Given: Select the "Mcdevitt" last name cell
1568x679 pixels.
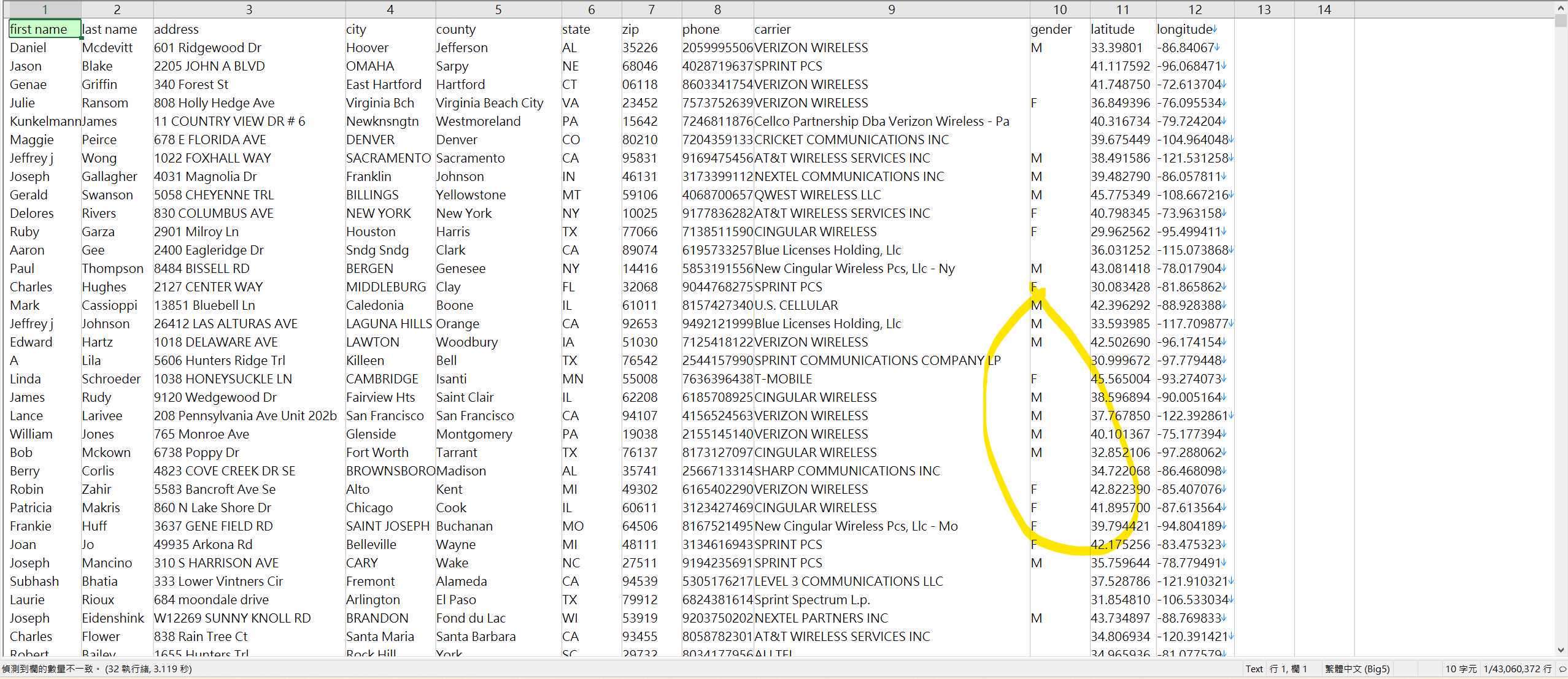Looking at the screenshot, I should click(x=117, y=47).
